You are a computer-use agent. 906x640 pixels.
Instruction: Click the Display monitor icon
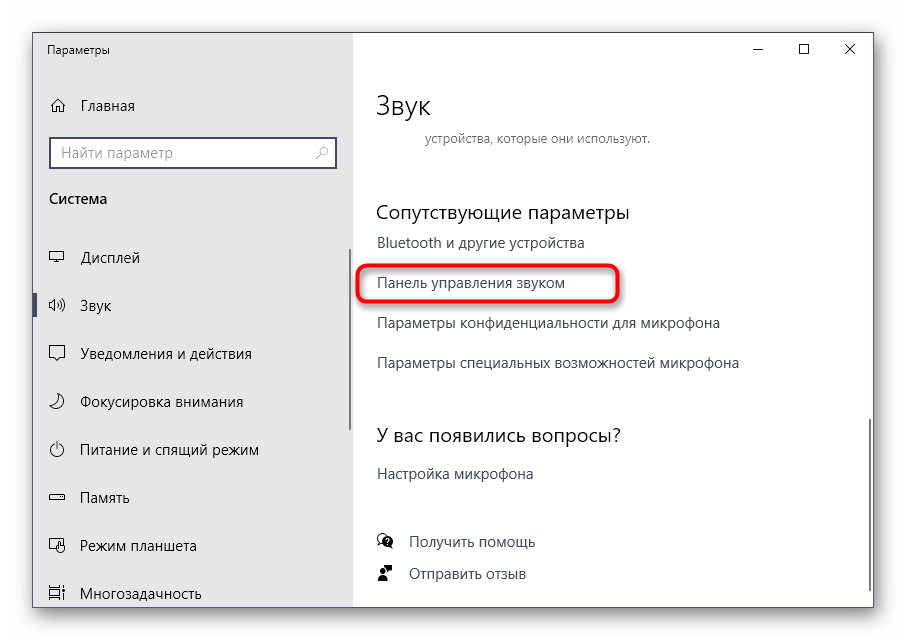[58, 258]
